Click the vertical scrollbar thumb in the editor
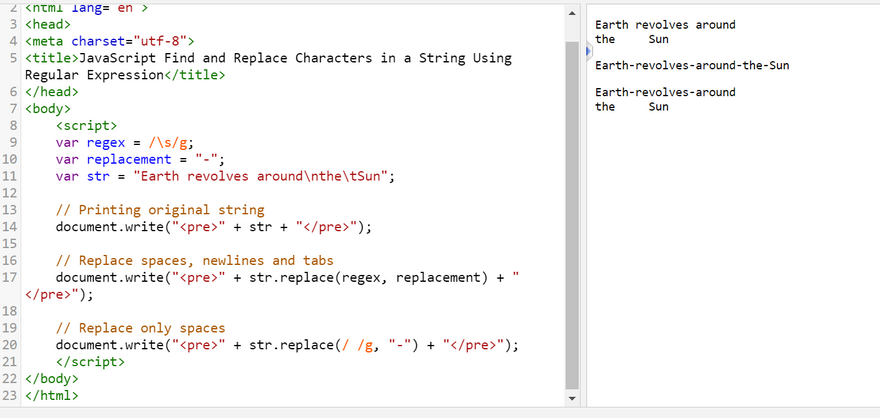The width and height of the screenshot is (880, 418). [x=572, y=215]
